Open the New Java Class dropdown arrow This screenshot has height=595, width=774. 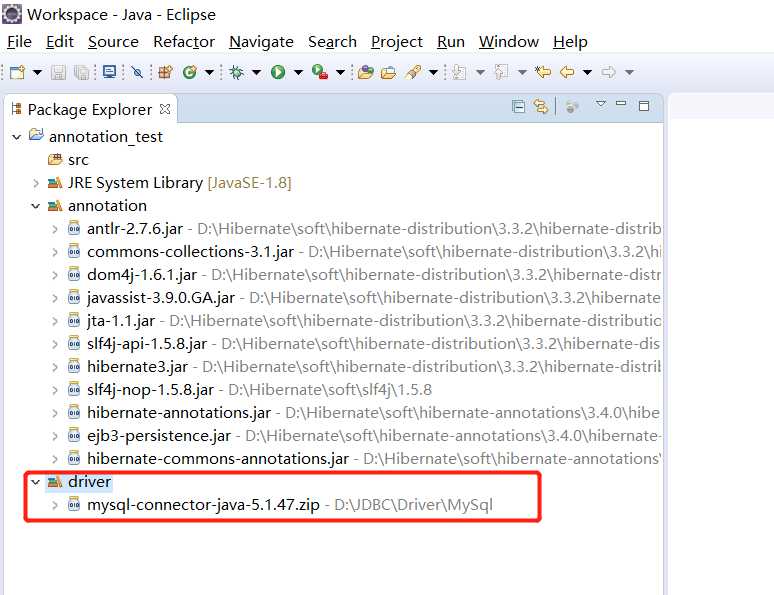(209, 73)
